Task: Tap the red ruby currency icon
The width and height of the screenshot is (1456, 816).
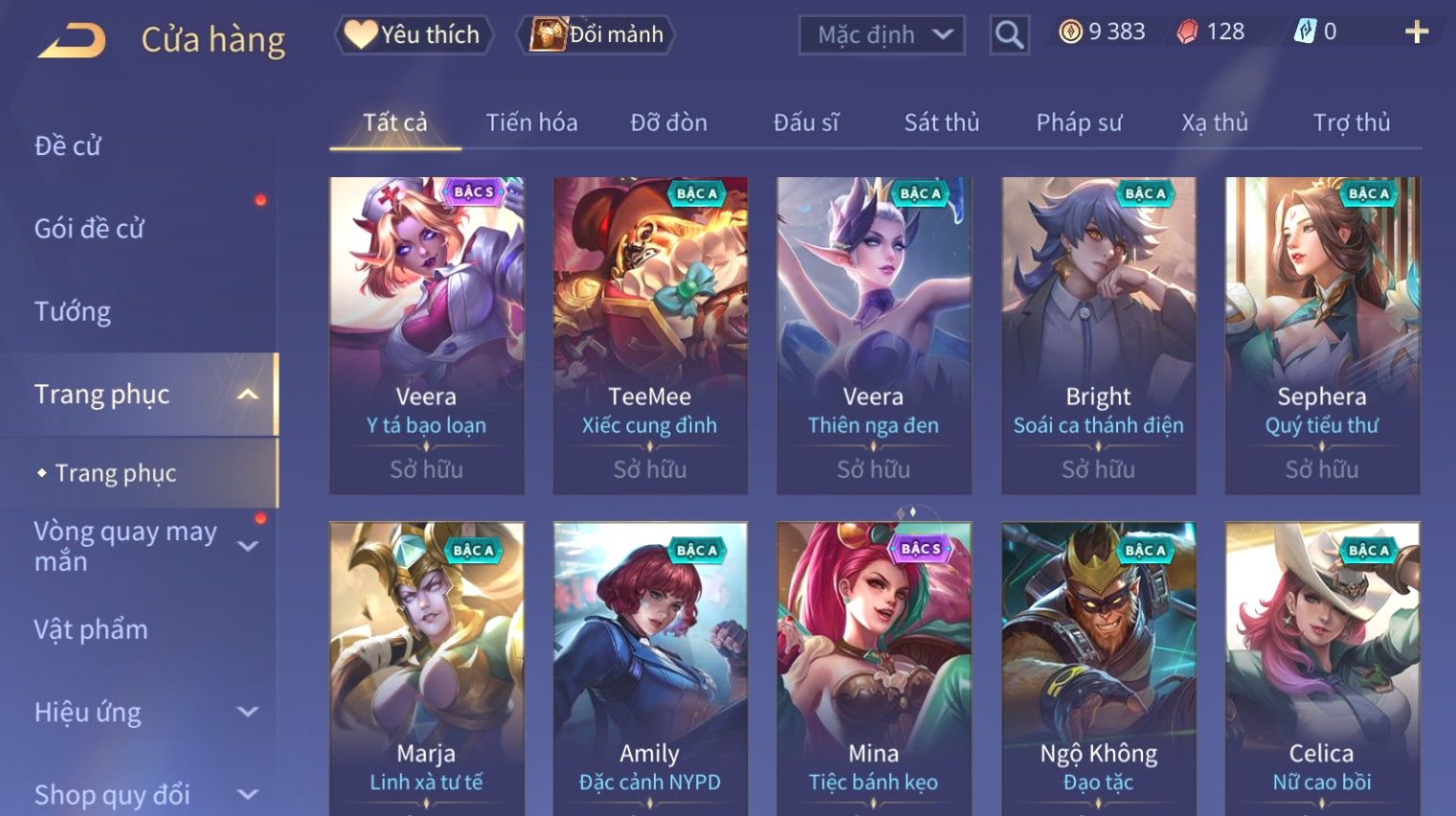Action: click(1187, 33)
